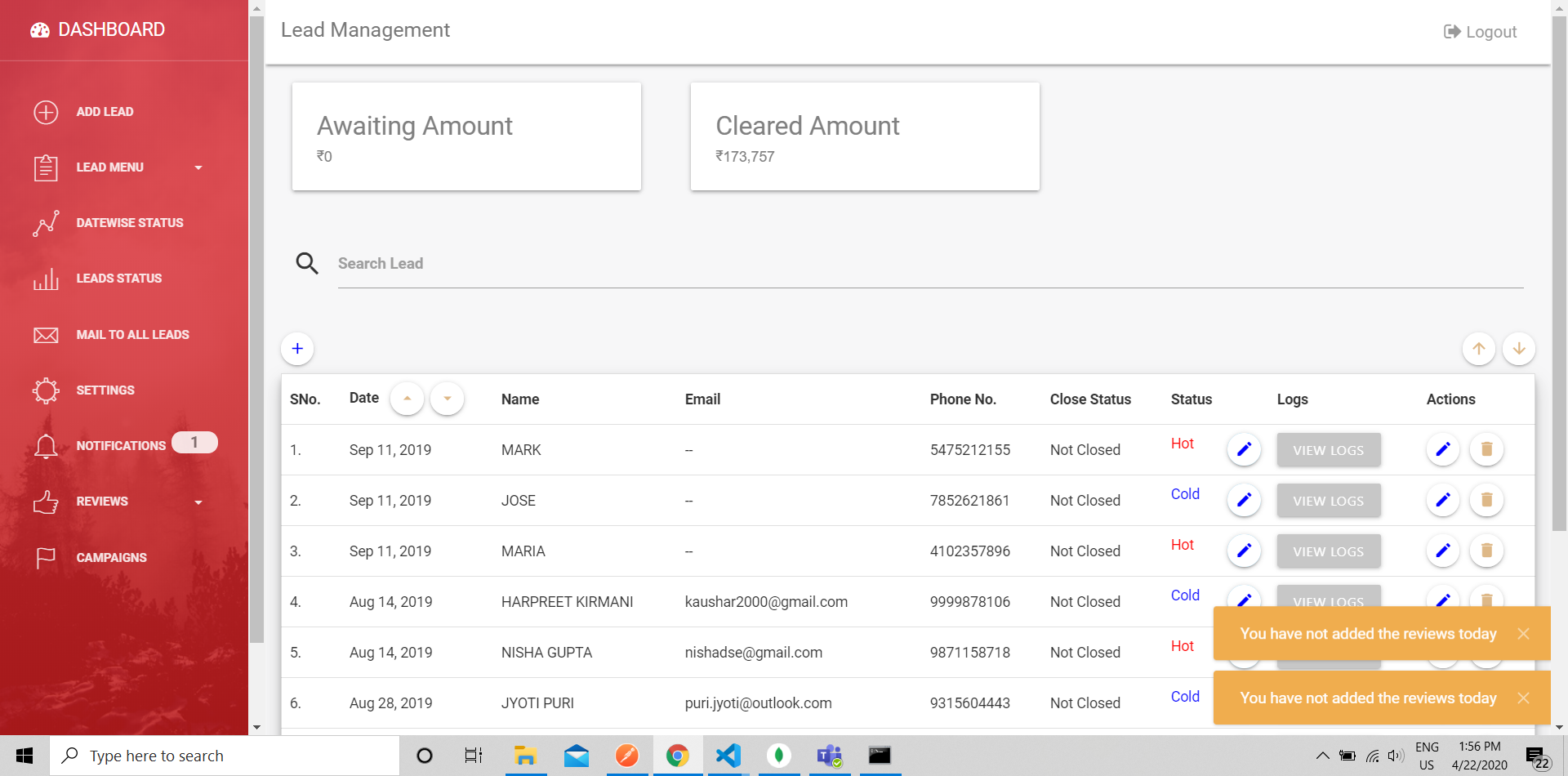Edit status pencil for MARK row
The height and width of the screenshot is (776, 1568).
(1244, 449)
